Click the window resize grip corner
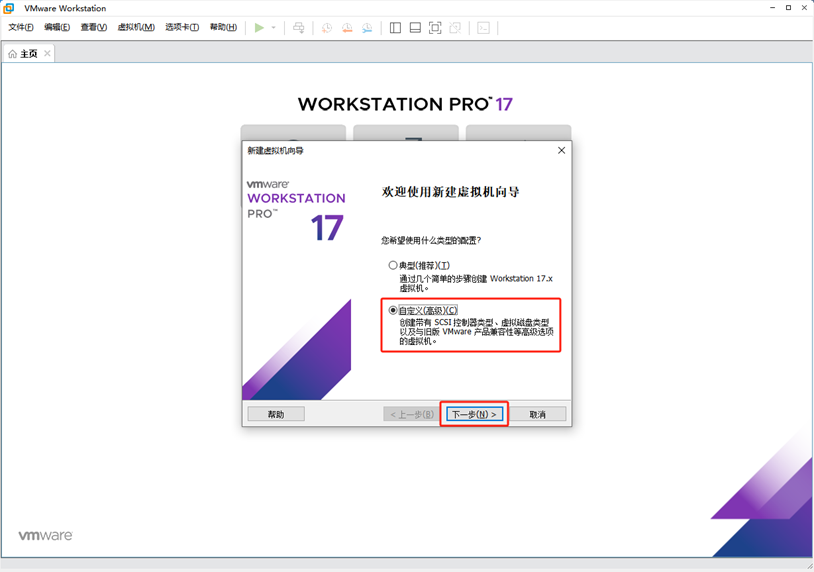 coord(809,566)
